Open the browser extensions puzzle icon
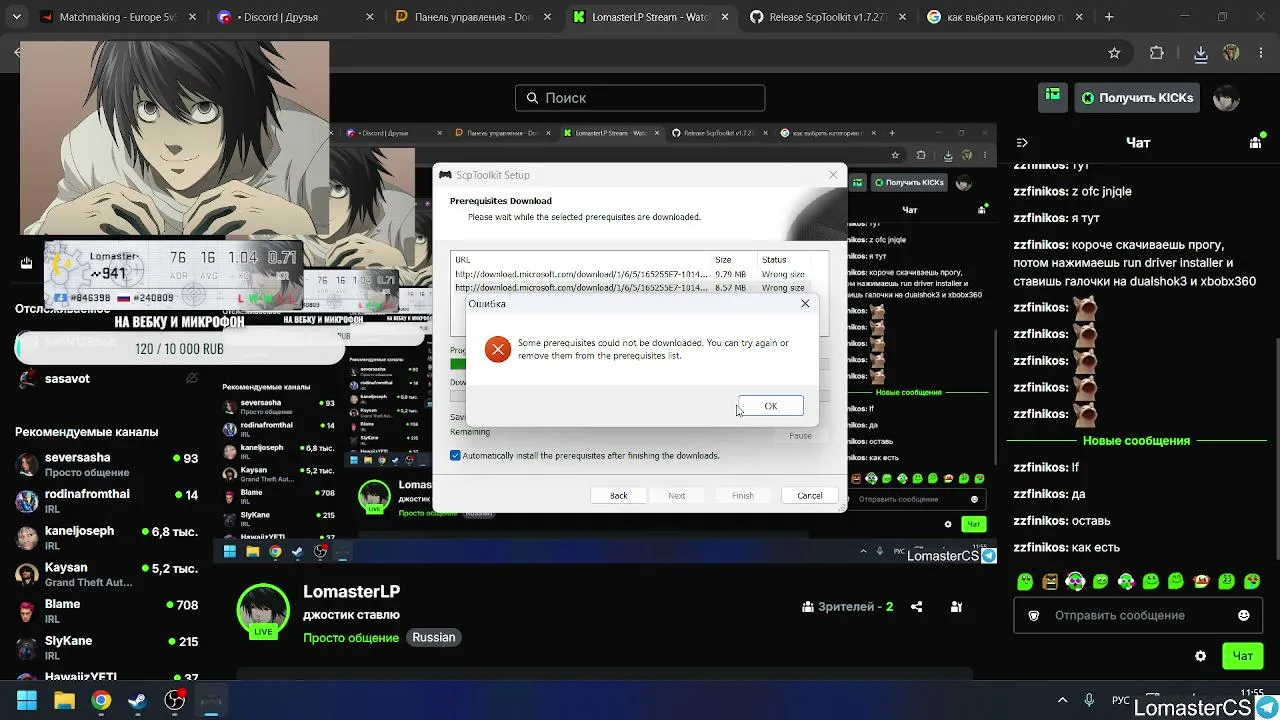Image resolution: width=1280 pixels, height=720 pixels. (x=1157, y=53)
